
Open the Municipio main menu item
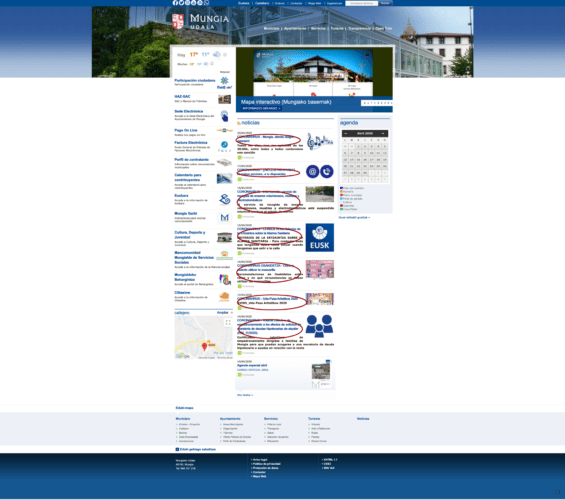tap(271, 28)
